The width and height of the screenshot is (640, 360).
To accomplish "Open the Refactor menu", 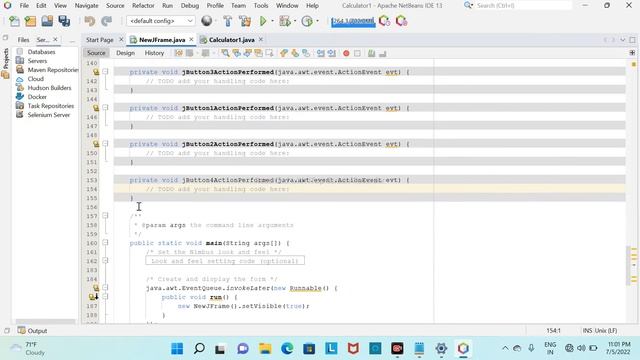I will tap(143, 6).
